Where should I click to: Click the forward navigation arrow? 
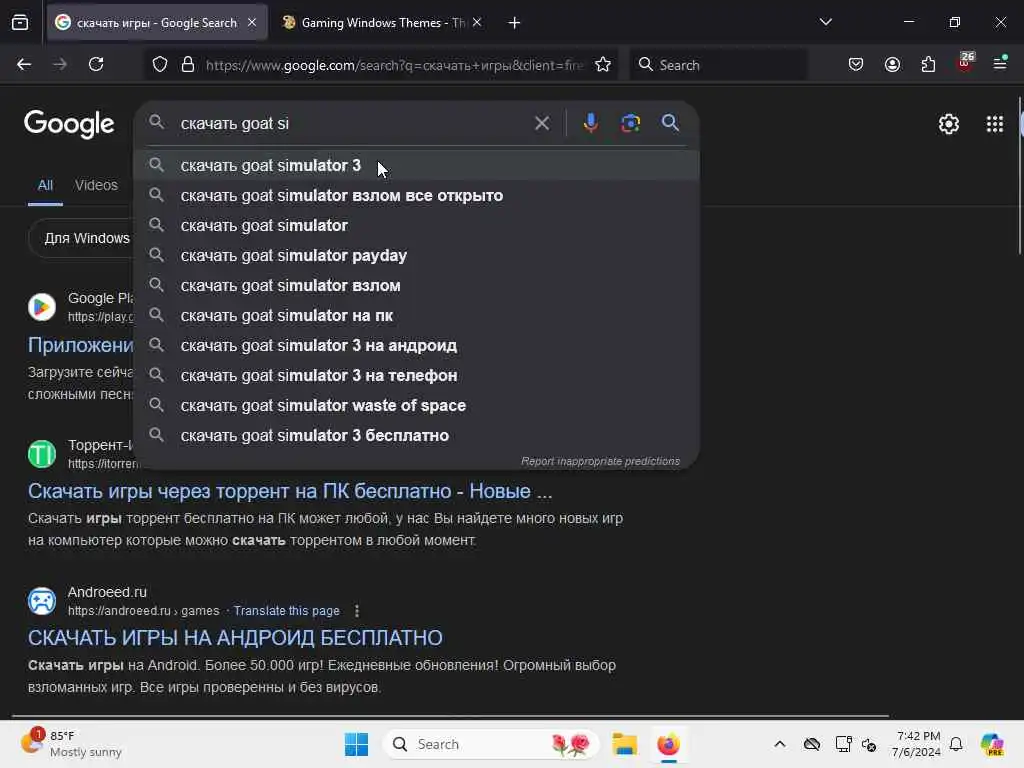(60, 65)
